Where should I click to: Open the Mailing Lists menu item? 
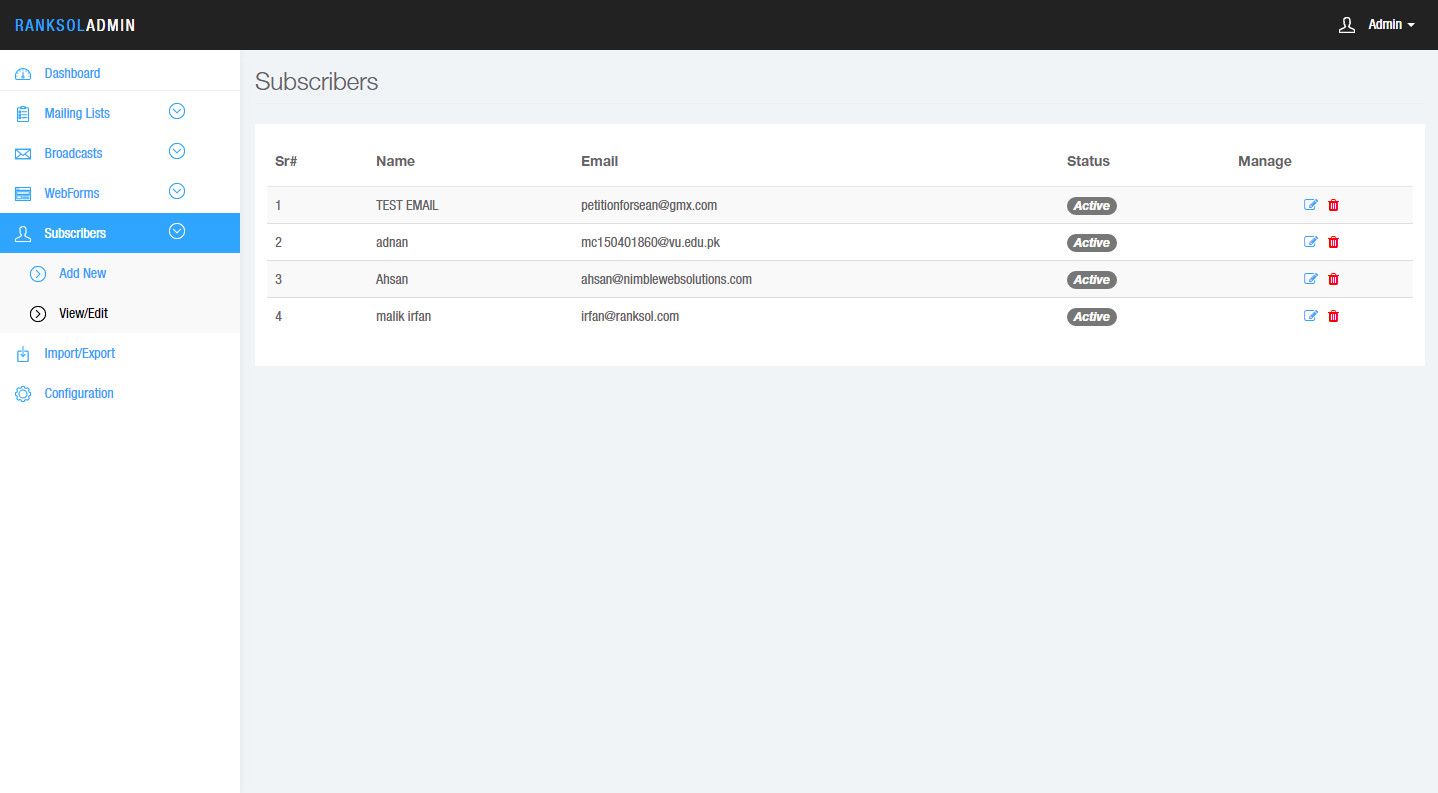tap(120, 113)
